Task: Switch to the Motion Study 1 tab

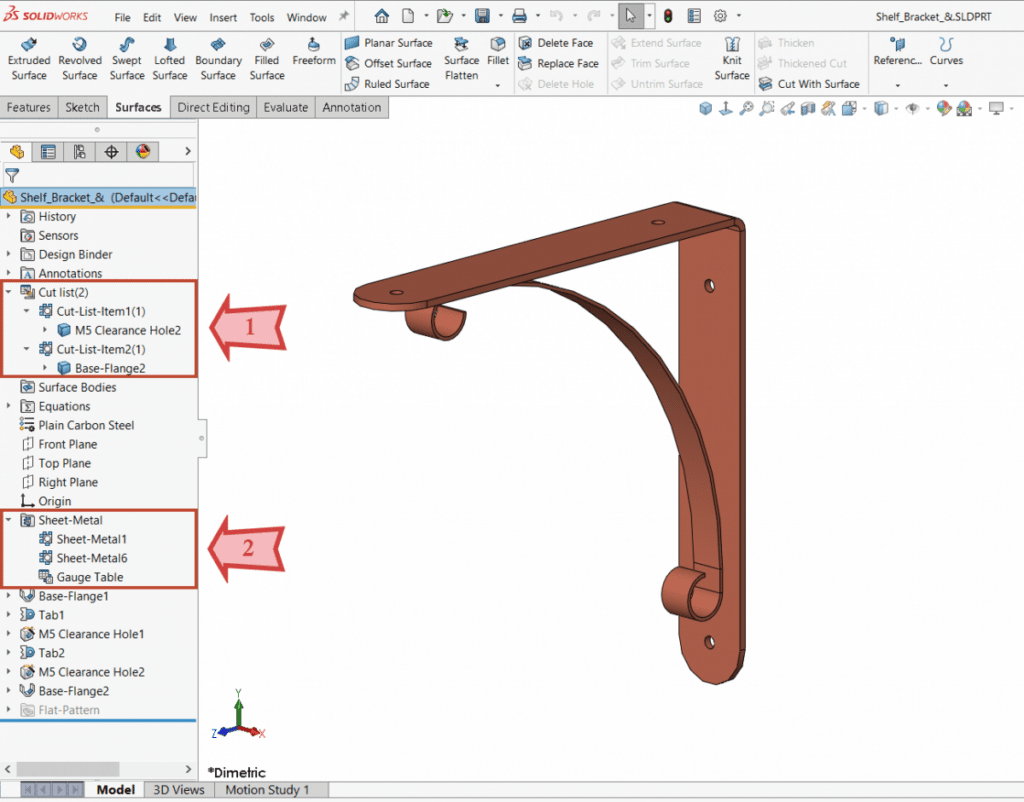Action: (268, 789)
